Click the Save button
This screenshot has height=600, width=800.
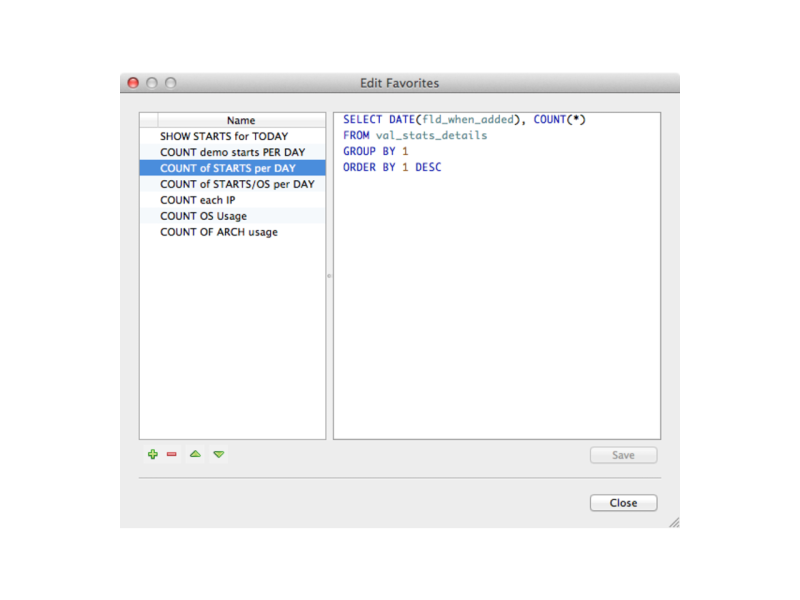(x=623, y=455)
